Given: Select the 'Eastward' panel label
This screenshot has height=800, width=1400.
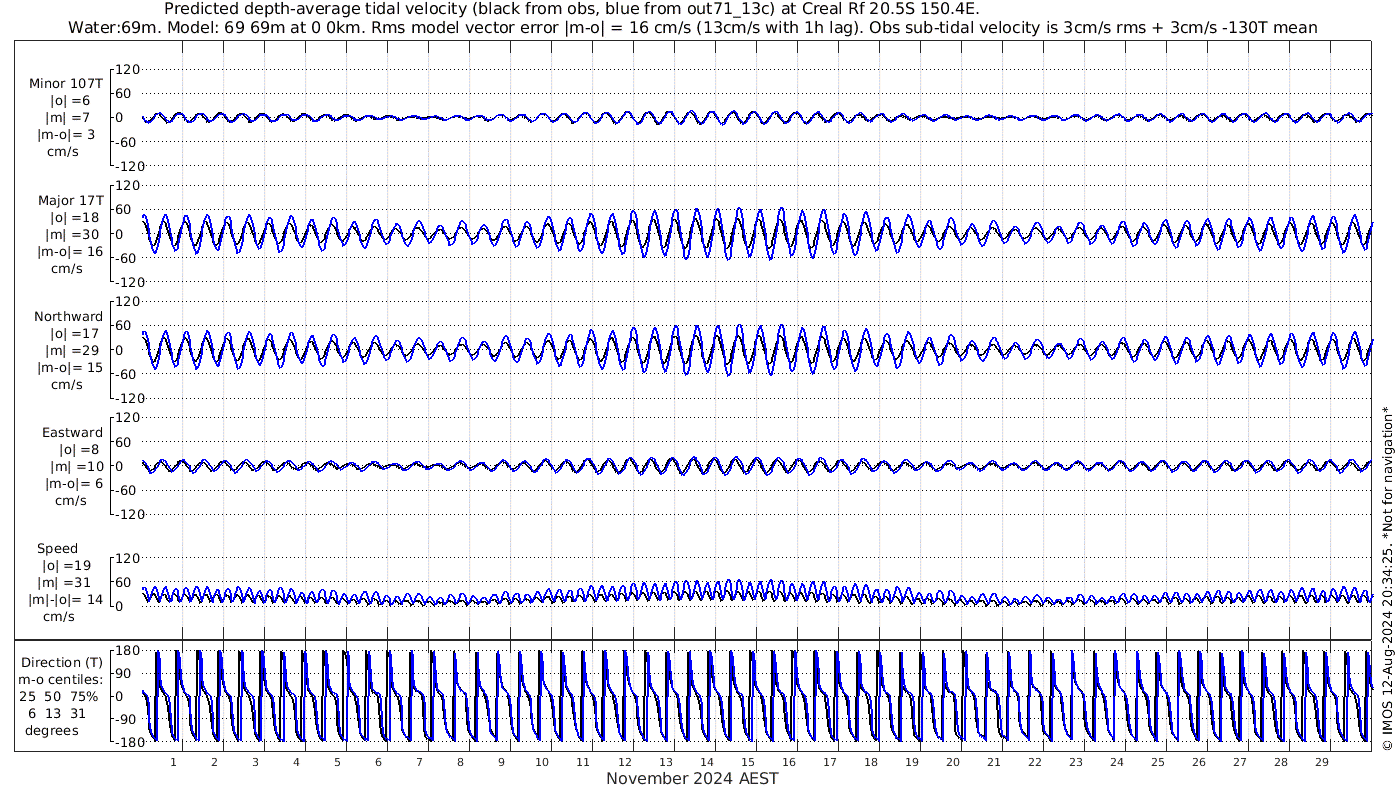Looking at the screenshot, I should coord(73,432).
